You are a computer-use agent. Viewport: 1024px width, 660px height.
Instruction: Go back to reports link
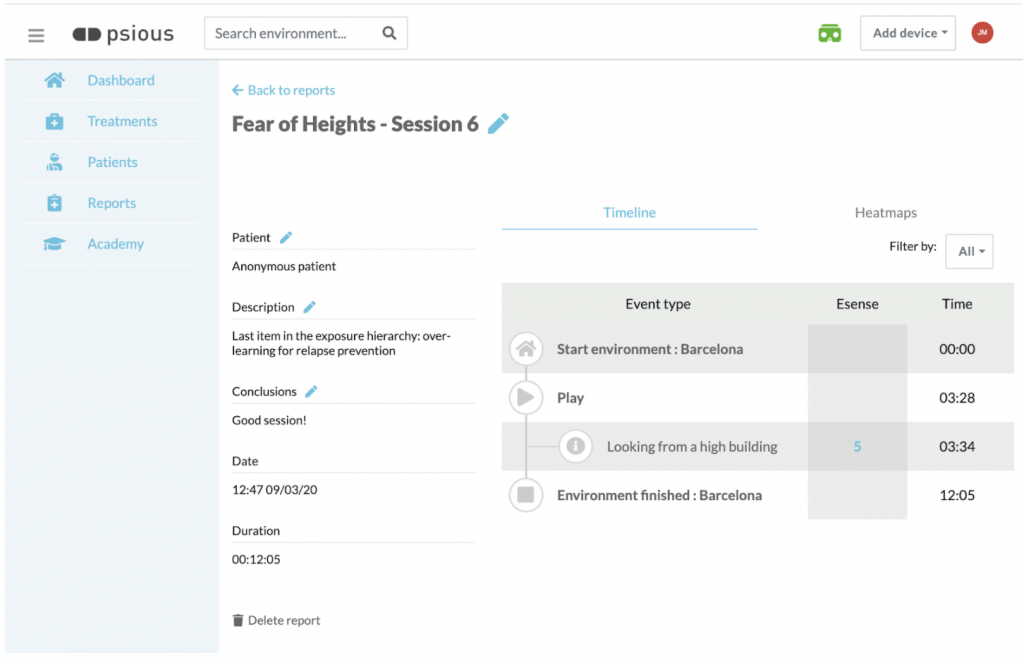tap(283, 90)
